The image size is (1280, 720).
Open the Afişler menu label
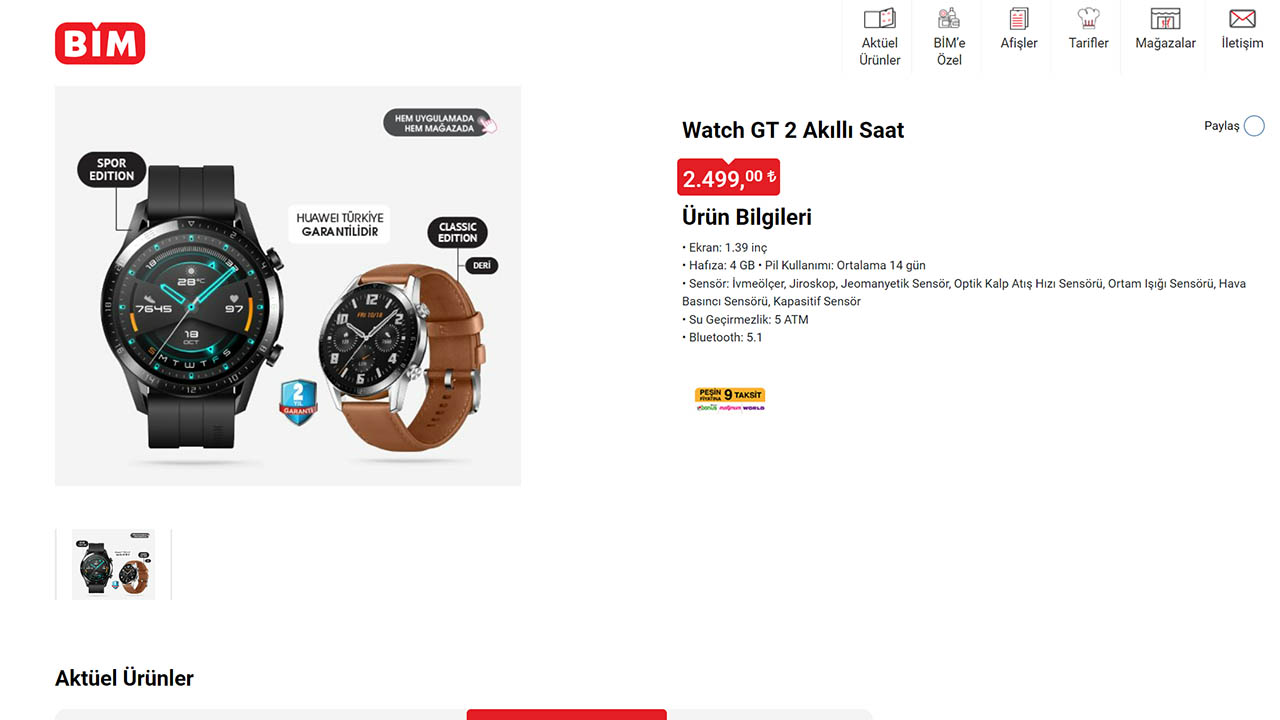[x=1019, y=43]
